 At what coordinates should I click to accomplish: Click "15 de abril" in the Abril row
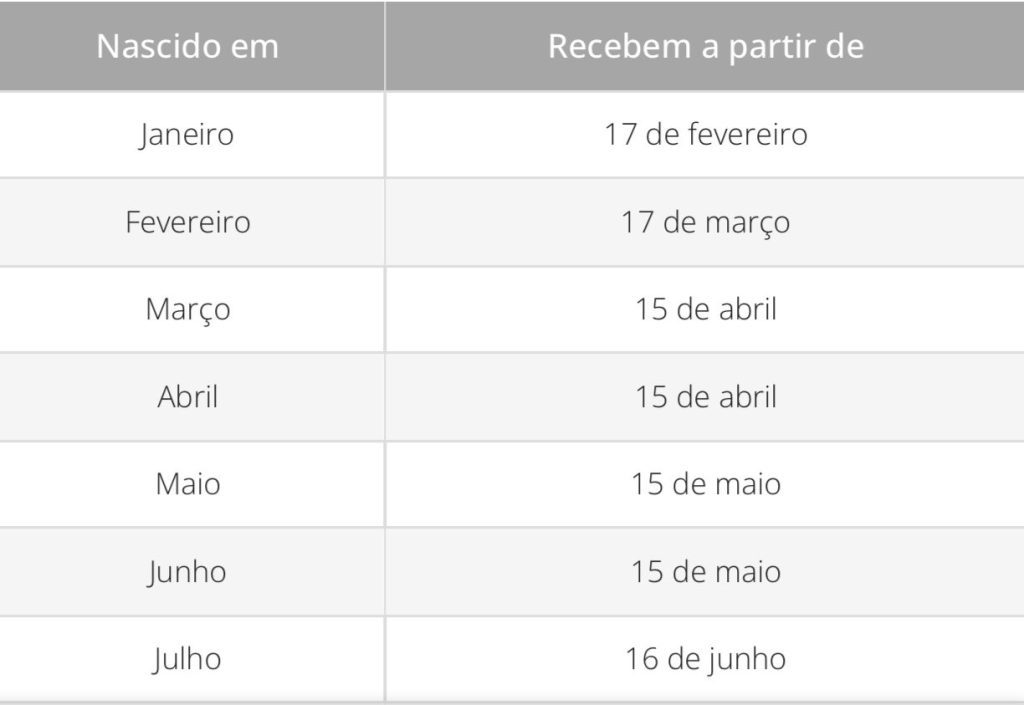(x=705, y=397)
